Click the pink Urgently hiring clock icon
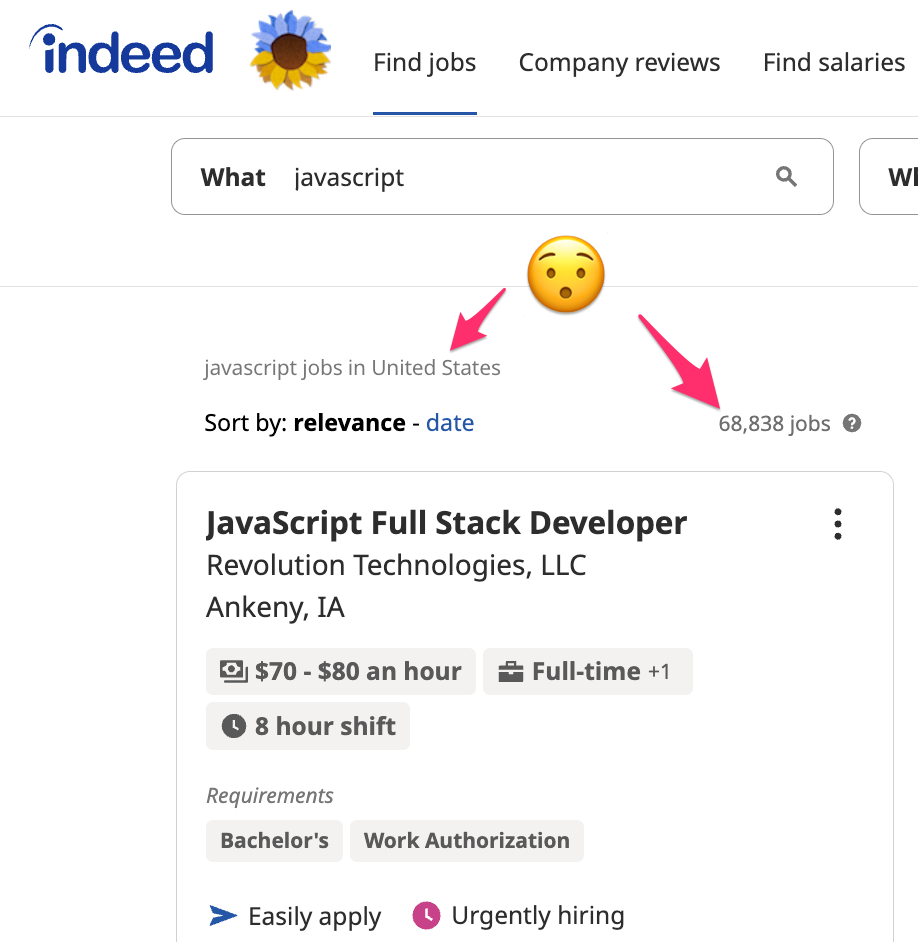Screen dimensions: 918x942 (426, 915)
